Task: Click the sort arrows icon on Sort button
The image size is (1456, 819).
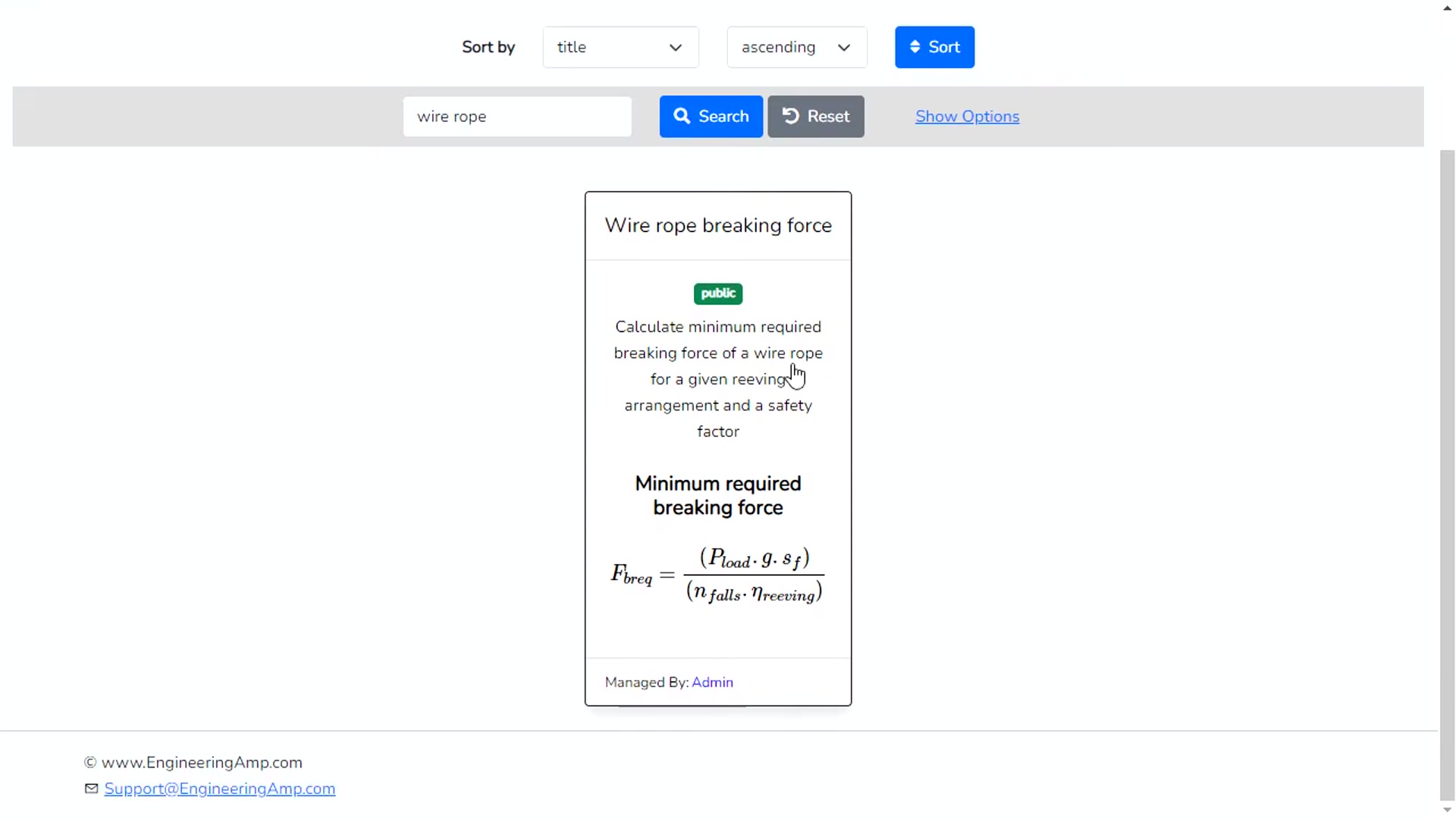Action: click(x=915, y=47)
